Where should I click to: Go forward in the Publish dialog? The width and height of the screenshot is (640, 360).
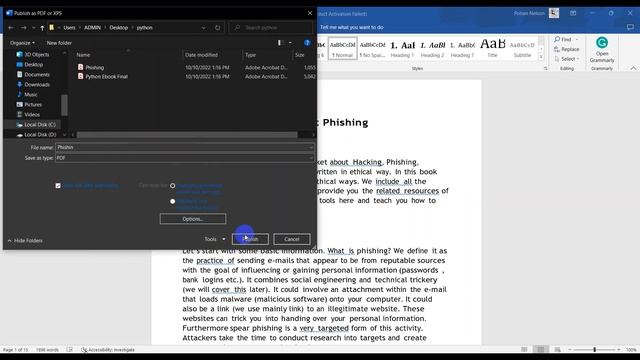point(23,28)
